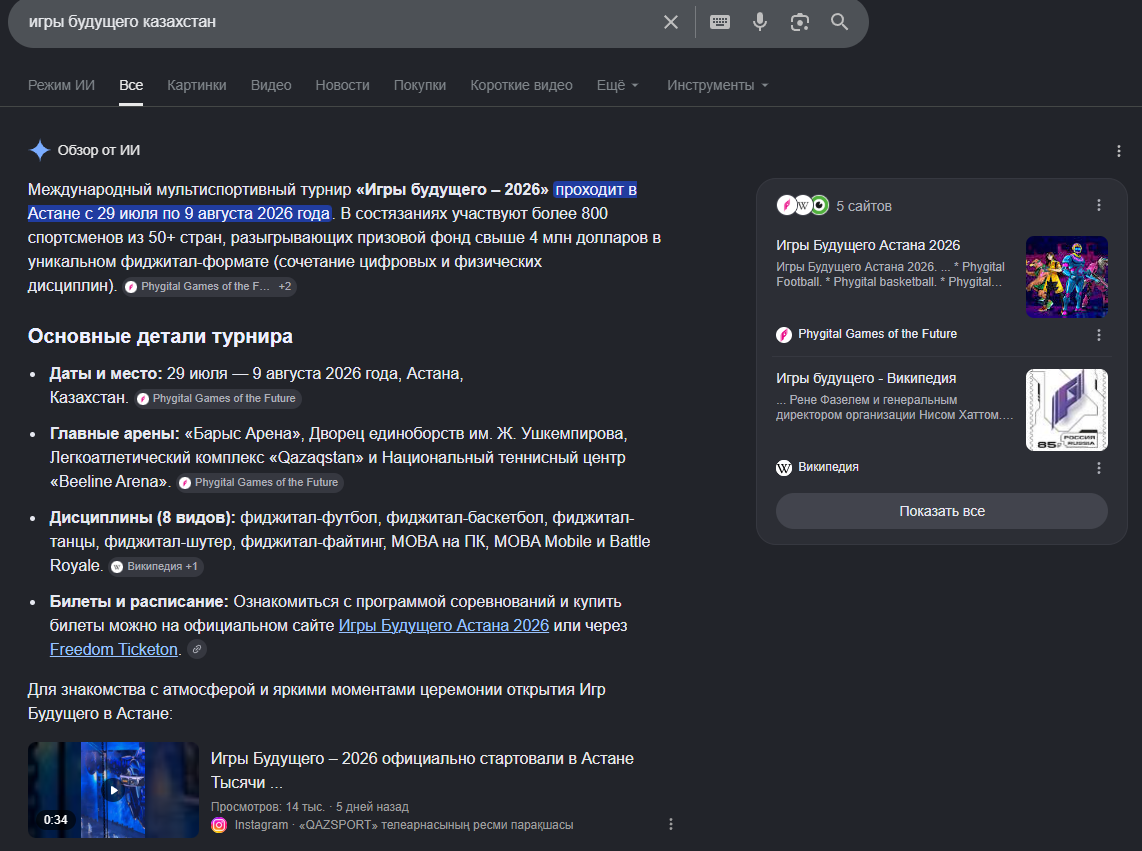Open the 'Покупки' tab
The width and height of the screenshot is (1142, 851).
pos(420,85)
